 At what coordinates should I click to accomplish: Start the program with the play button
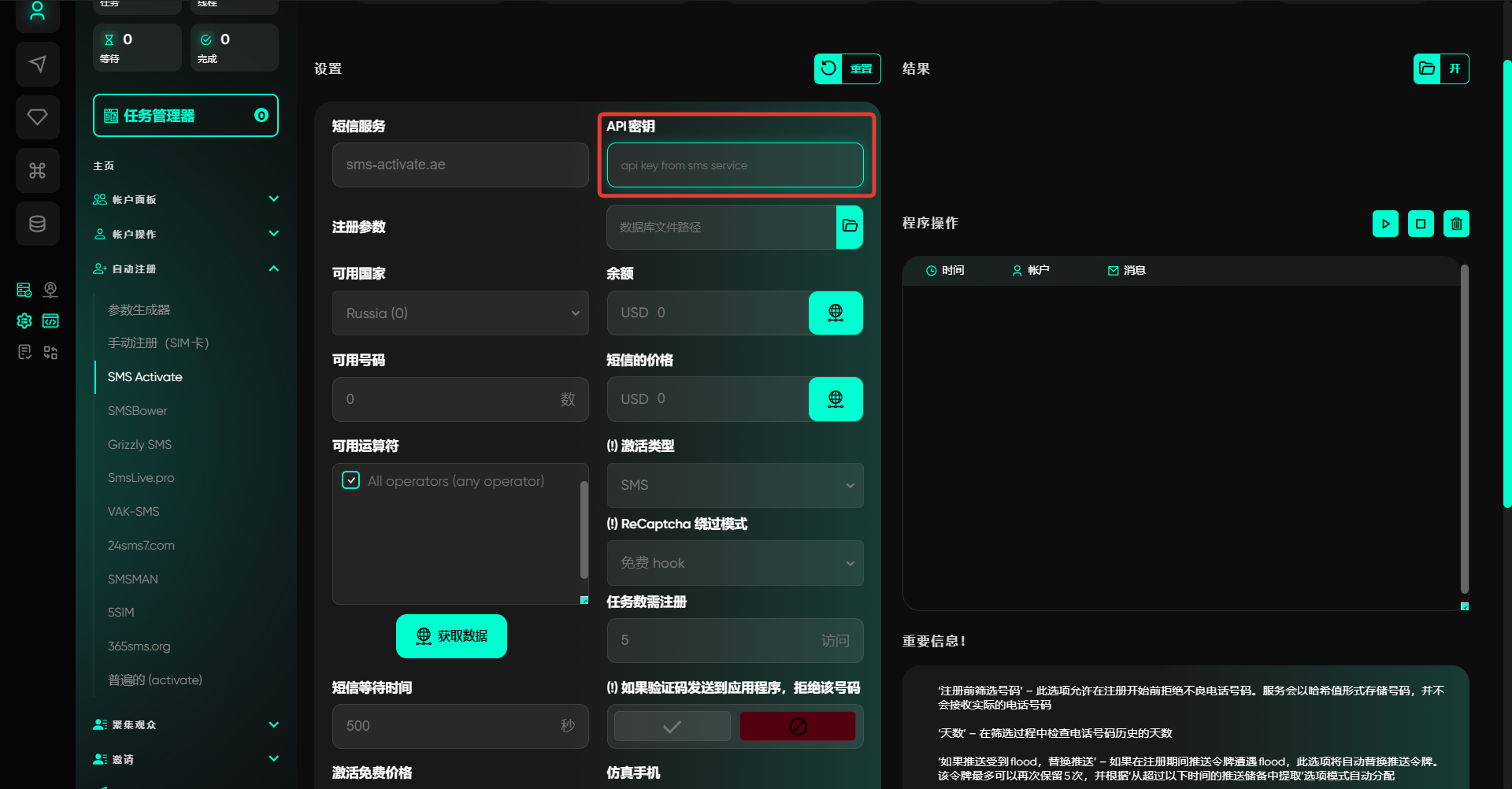tap(1385, 224)
